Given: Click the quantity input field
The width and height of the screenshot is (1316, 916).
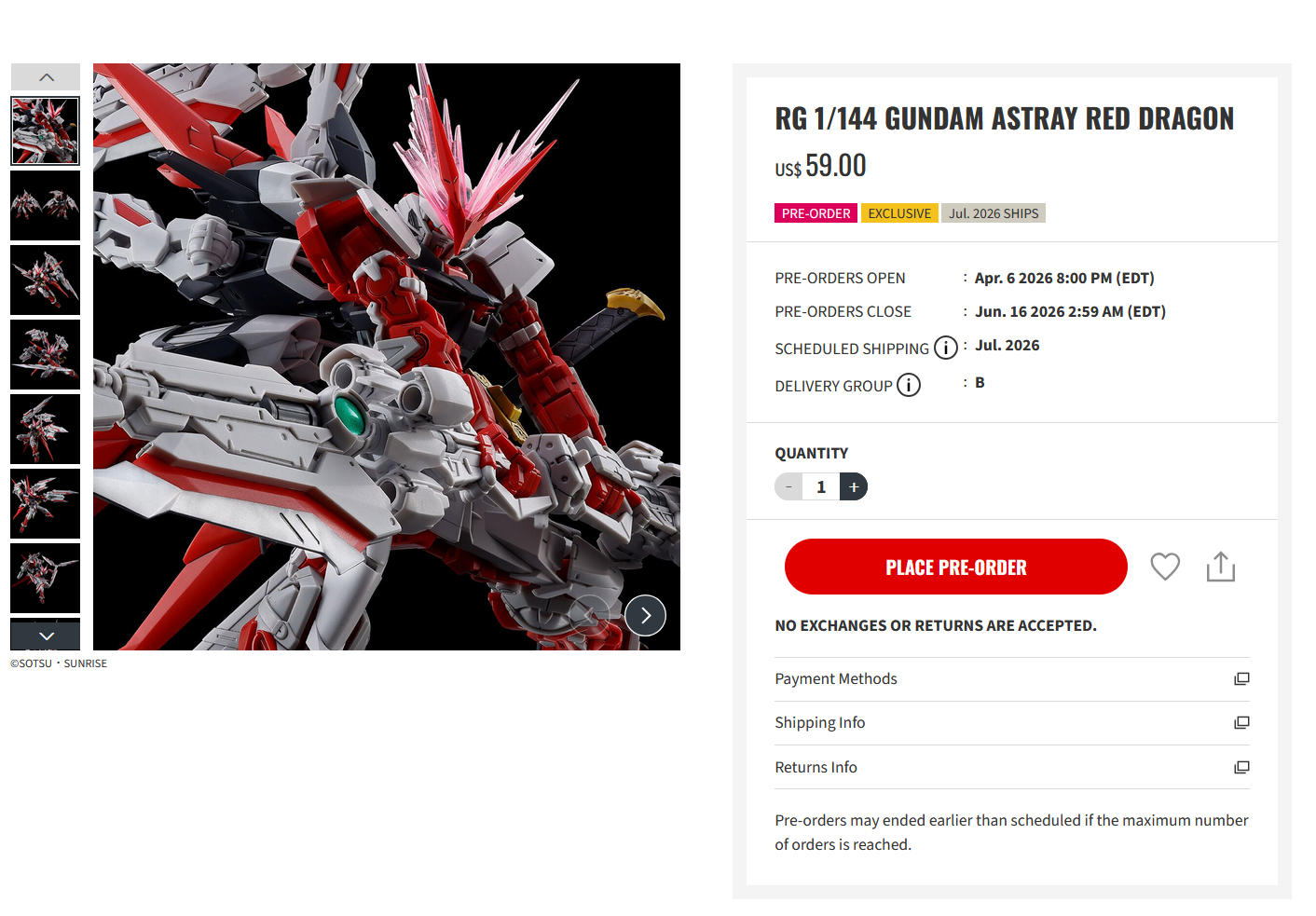Looking at the screenshot, I should pyautogui.click(x=821, y=486).
